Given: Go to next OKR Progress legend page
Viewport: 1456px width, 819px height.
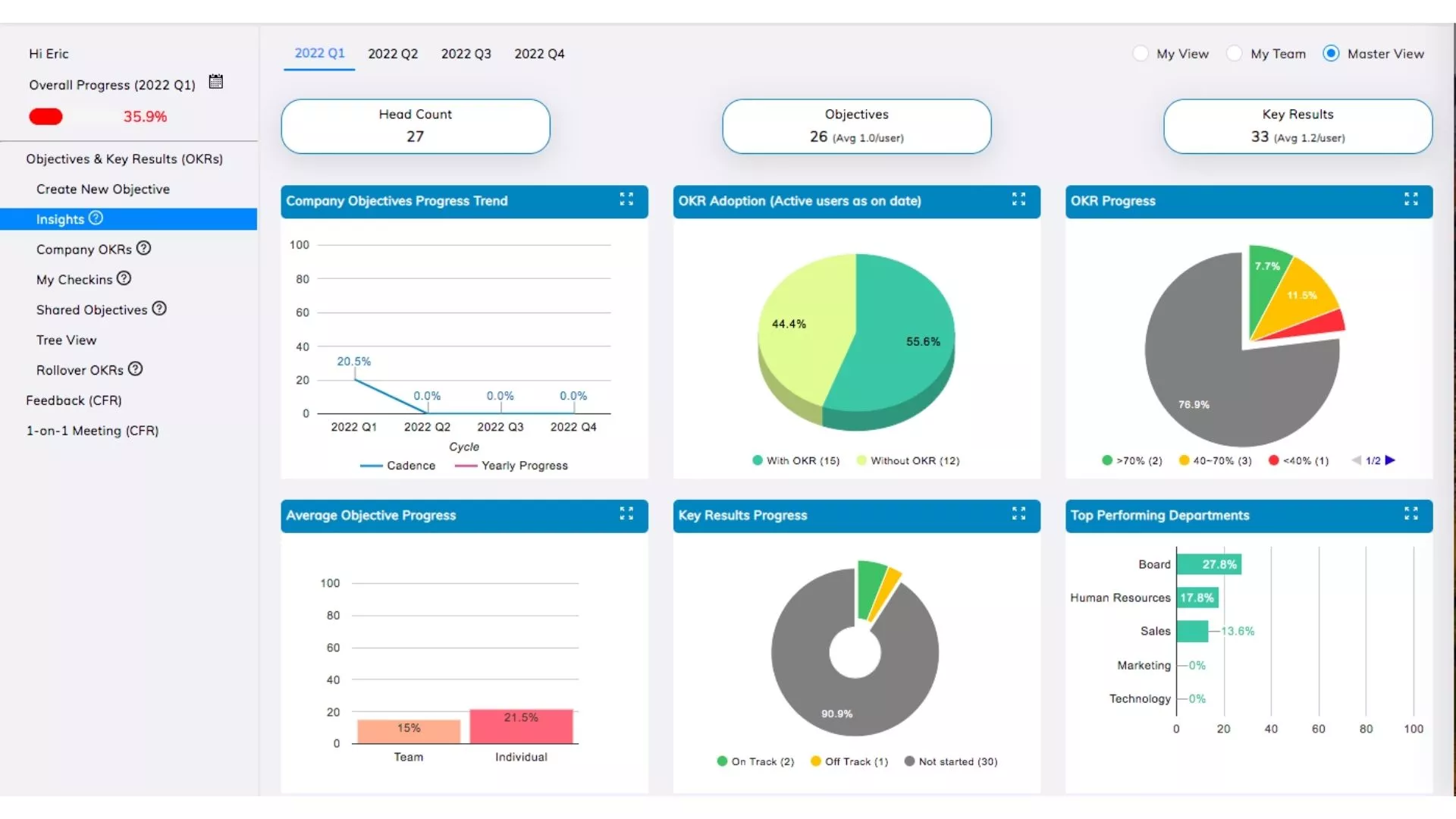Looking at the screenshot, I should [x=1390, y=460].
